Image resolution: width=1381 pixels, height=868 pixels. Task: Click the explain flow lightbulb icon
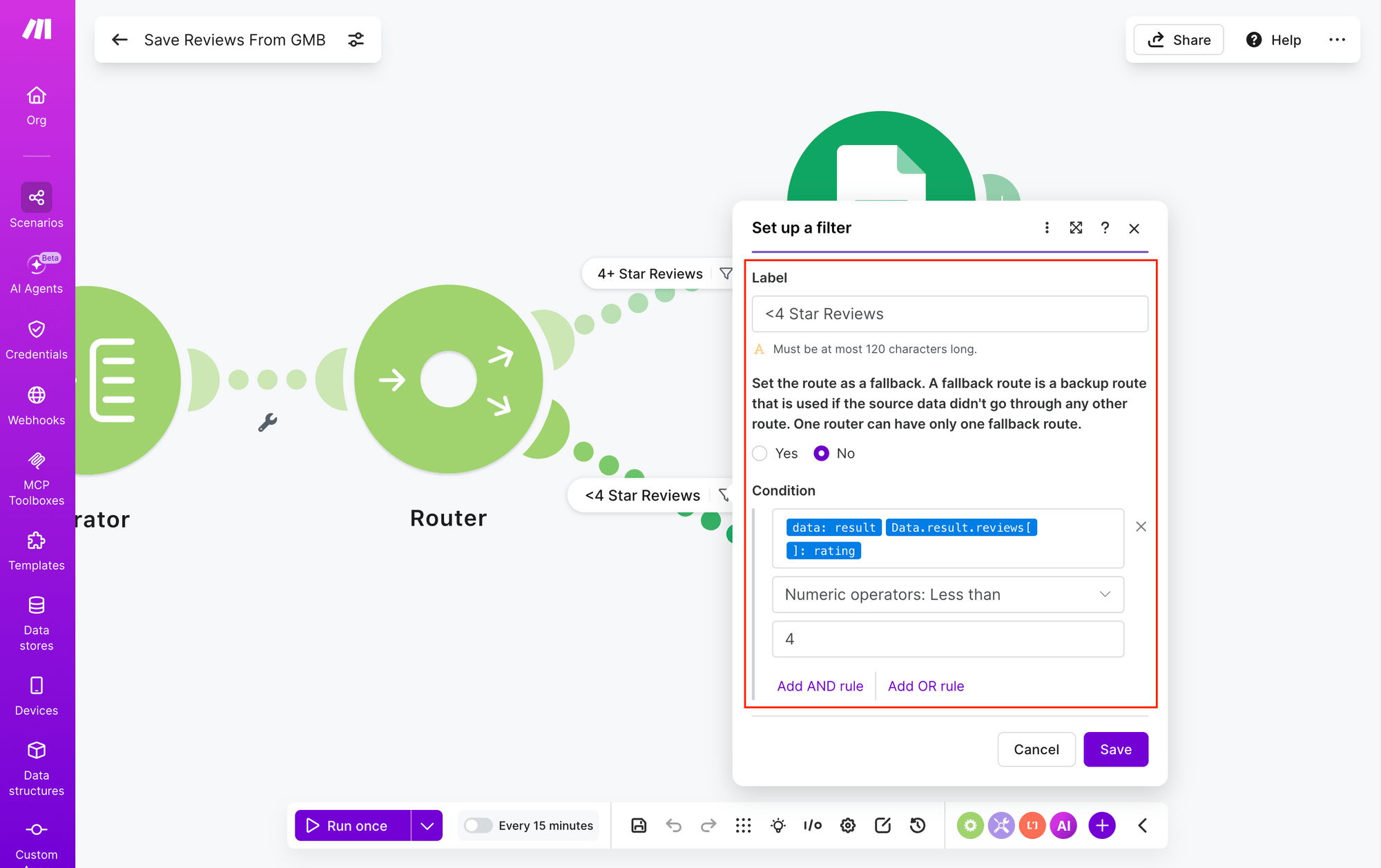click(778, 825)
